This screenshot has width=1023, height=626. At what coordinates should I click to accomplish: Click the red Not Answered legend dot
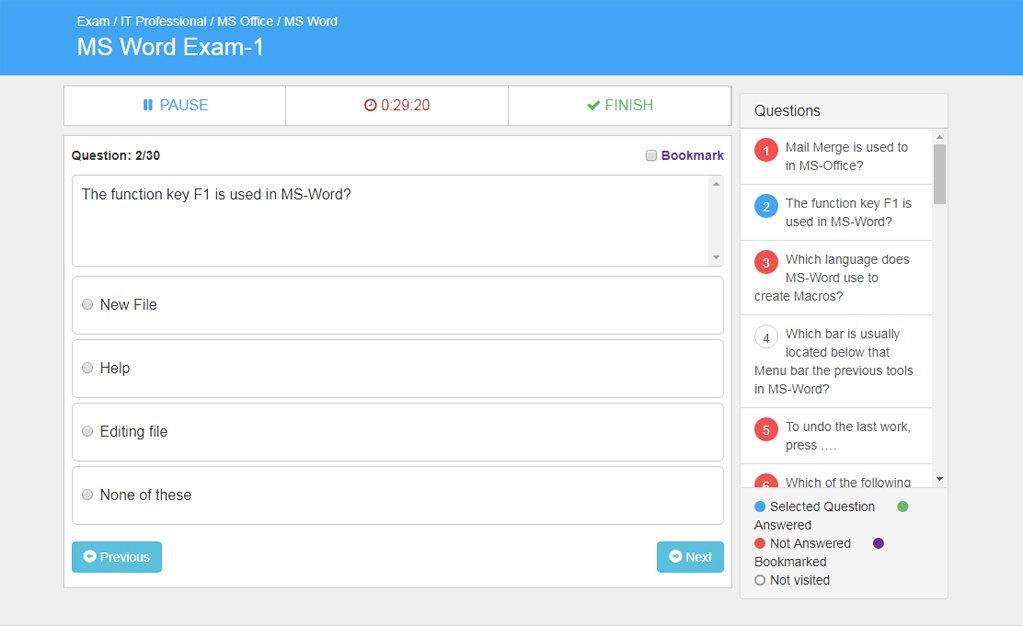(759, 543)
